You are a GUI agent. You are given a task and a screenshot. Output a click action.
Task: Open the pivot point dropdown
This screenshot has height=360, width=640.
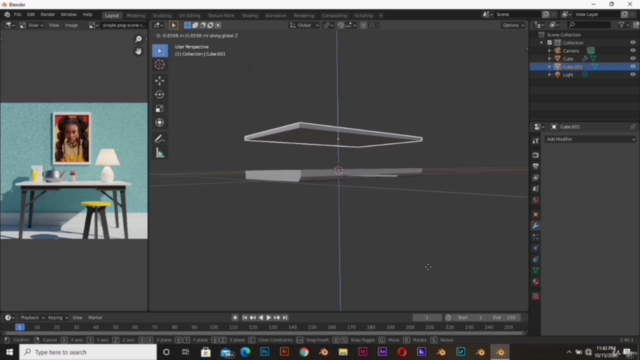coord(329,25)
